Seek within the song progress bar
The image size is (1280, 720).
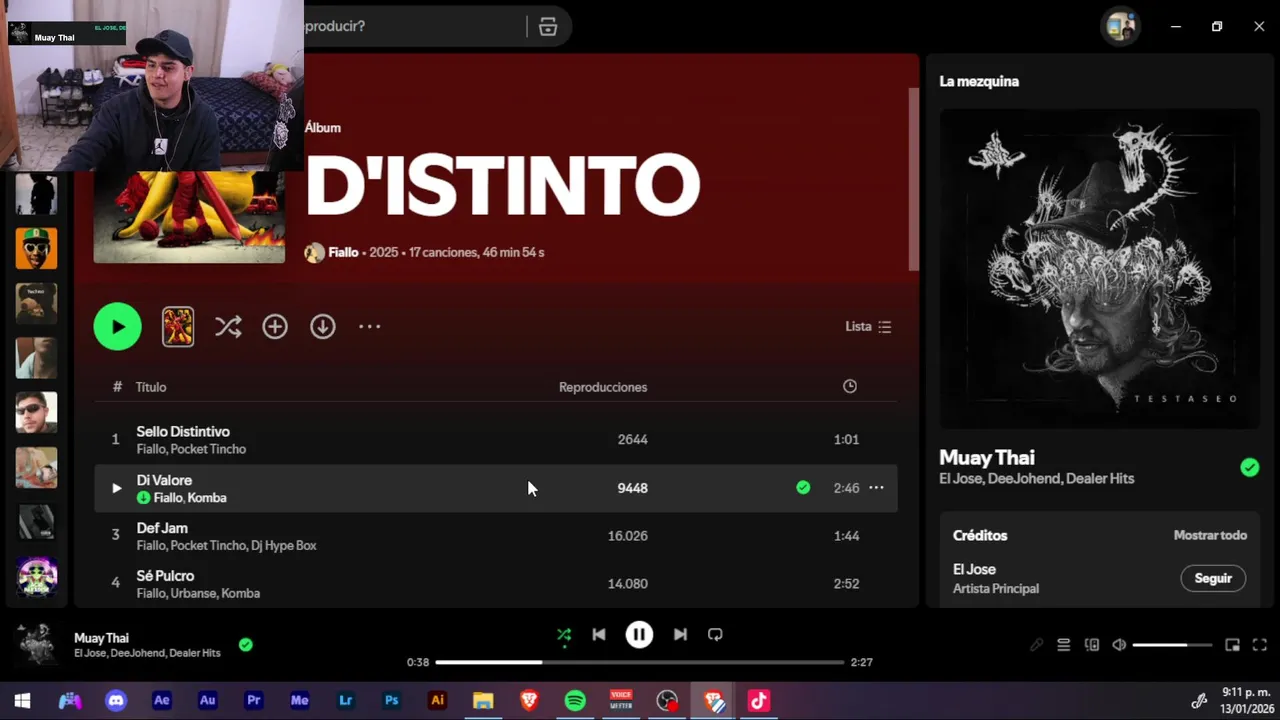[x=640, y=662]
